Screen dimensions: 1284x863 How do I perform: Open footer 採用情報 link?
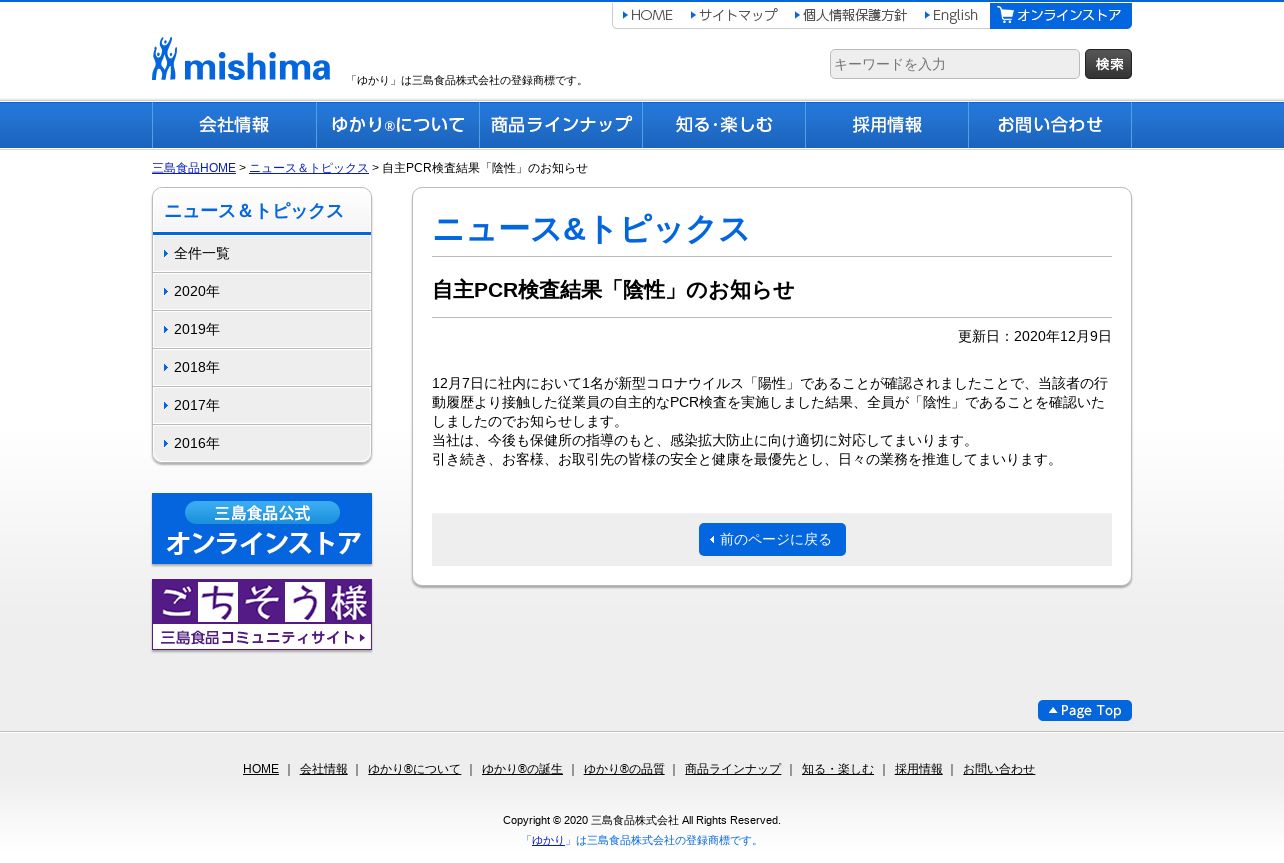pyautogui.click(x=919, y=769)
